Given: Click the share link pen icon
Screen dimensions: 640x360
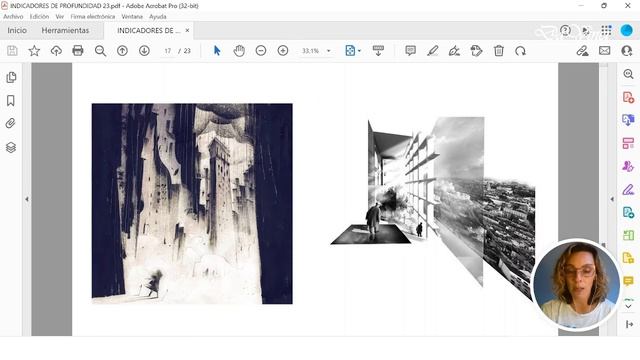Looking at the screenshot, I should [x=582, y=51].
